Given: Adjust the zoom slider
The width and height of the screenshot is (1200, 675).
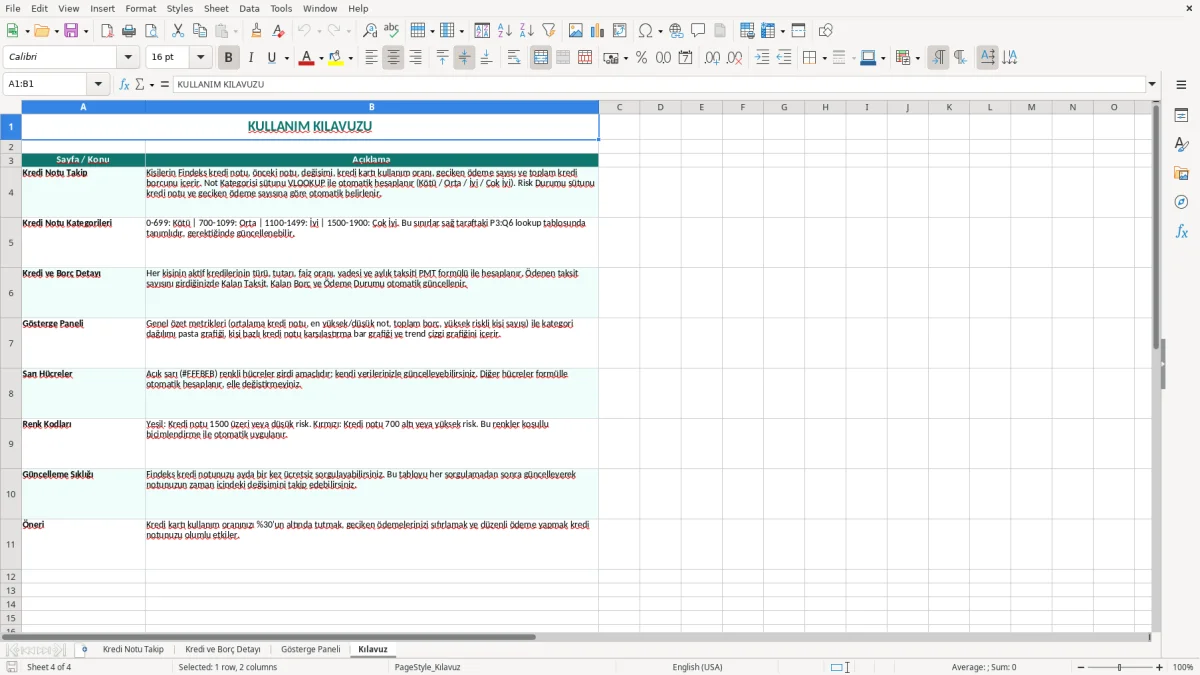Looking at the screenshot, I should pyautogui.click(x=1120, y=667).
